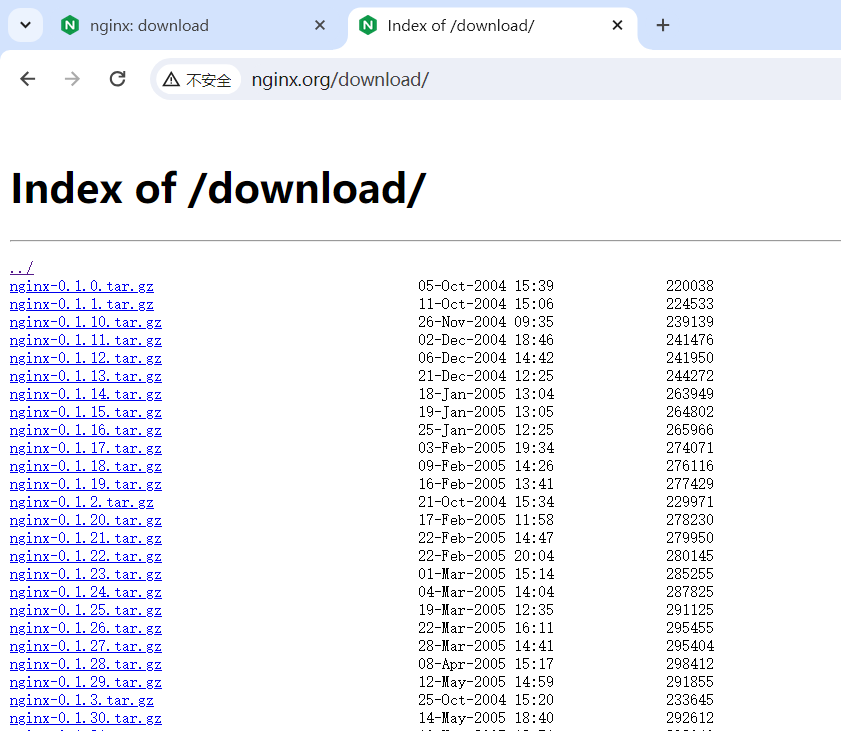Open a new browser tab
This screenshot has height=731, width=841.
(663, 25)
